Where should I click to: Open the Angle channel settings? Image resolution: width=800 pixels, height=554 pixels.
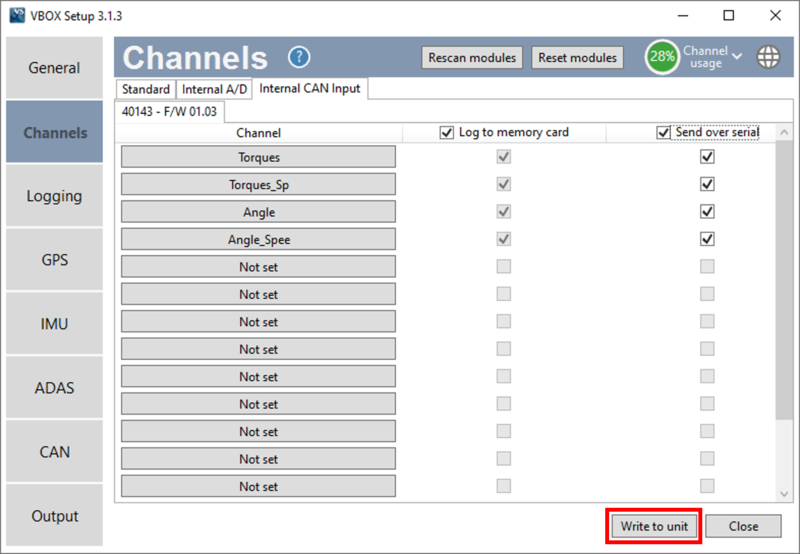click(258, 212)
